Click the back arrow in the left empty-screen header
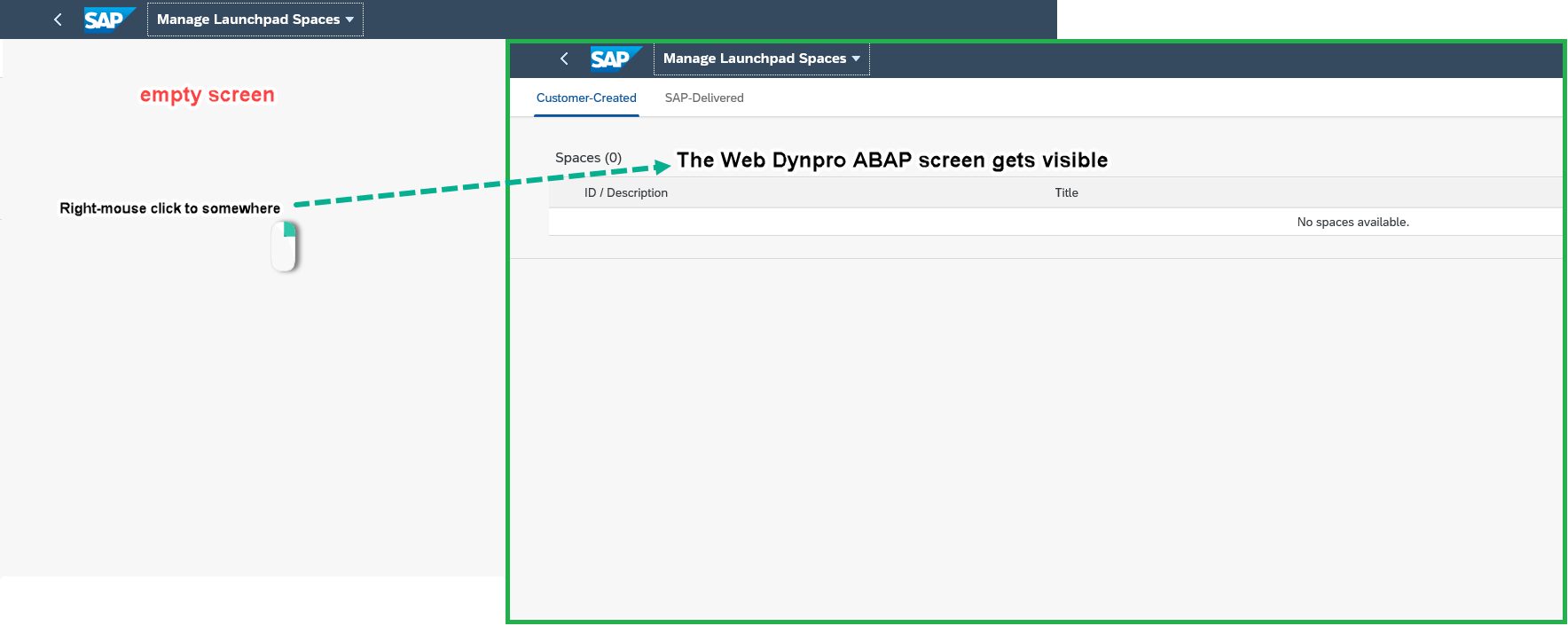The width and height of the screenshot is (1568, 626). point(59,20)
